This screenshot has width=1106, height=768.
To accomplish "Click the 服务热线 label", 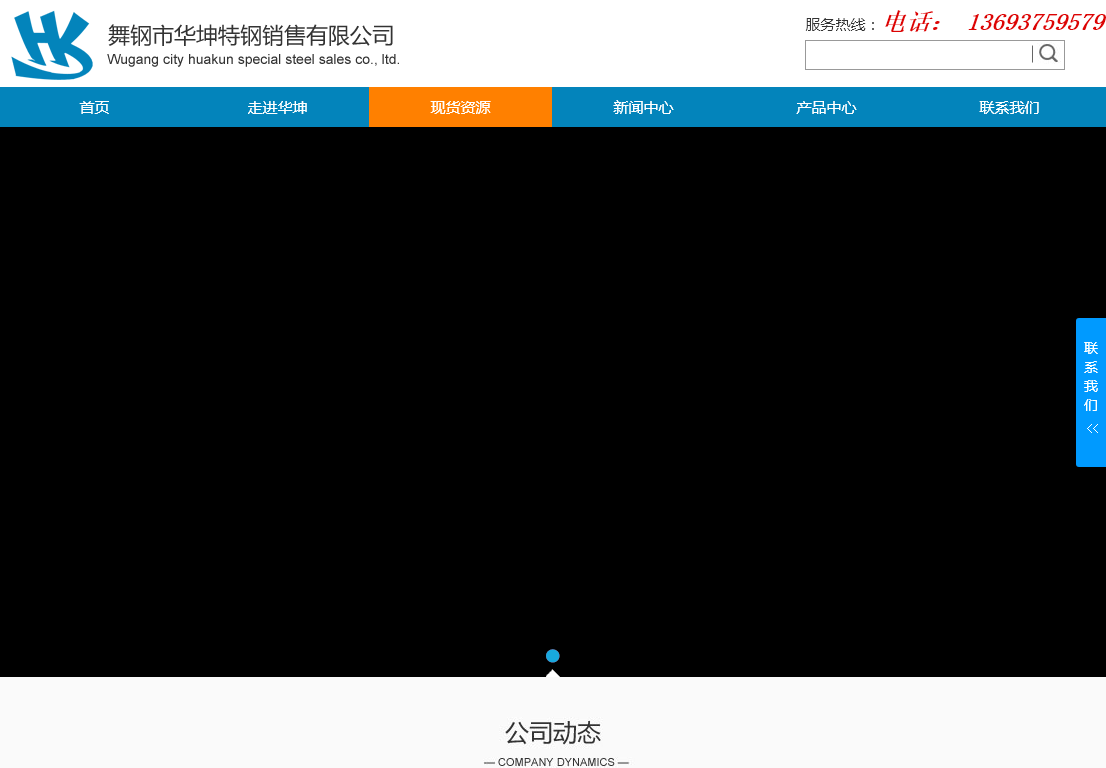I will 840,25.
